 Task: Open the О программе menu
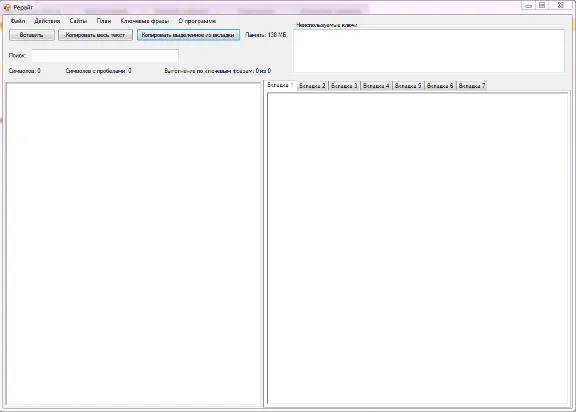pos(197,21)
